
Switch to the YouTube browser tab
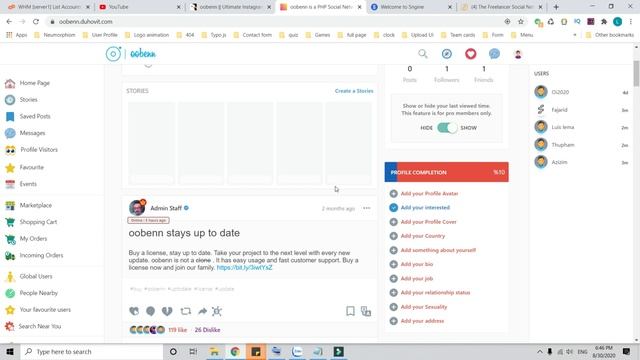tap(140, 7)
